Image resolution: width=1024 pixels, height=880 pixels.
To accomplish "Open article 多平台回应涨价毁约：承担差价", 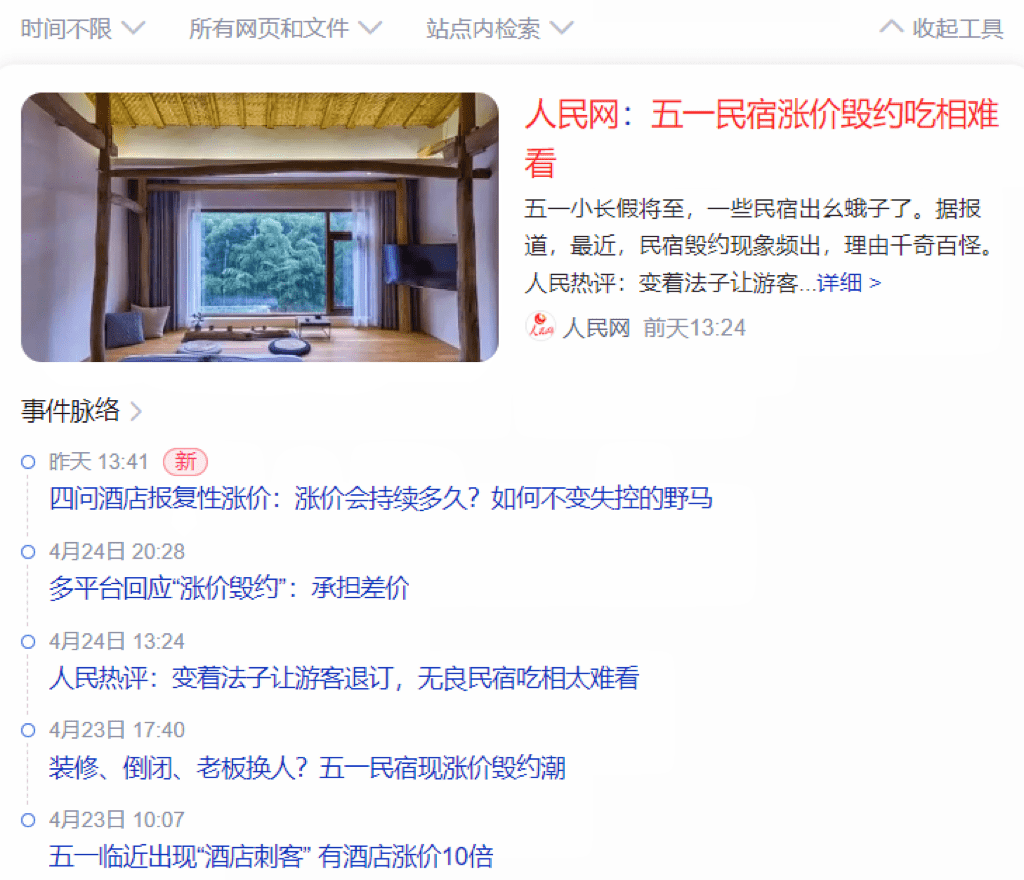I will point(229,588).
